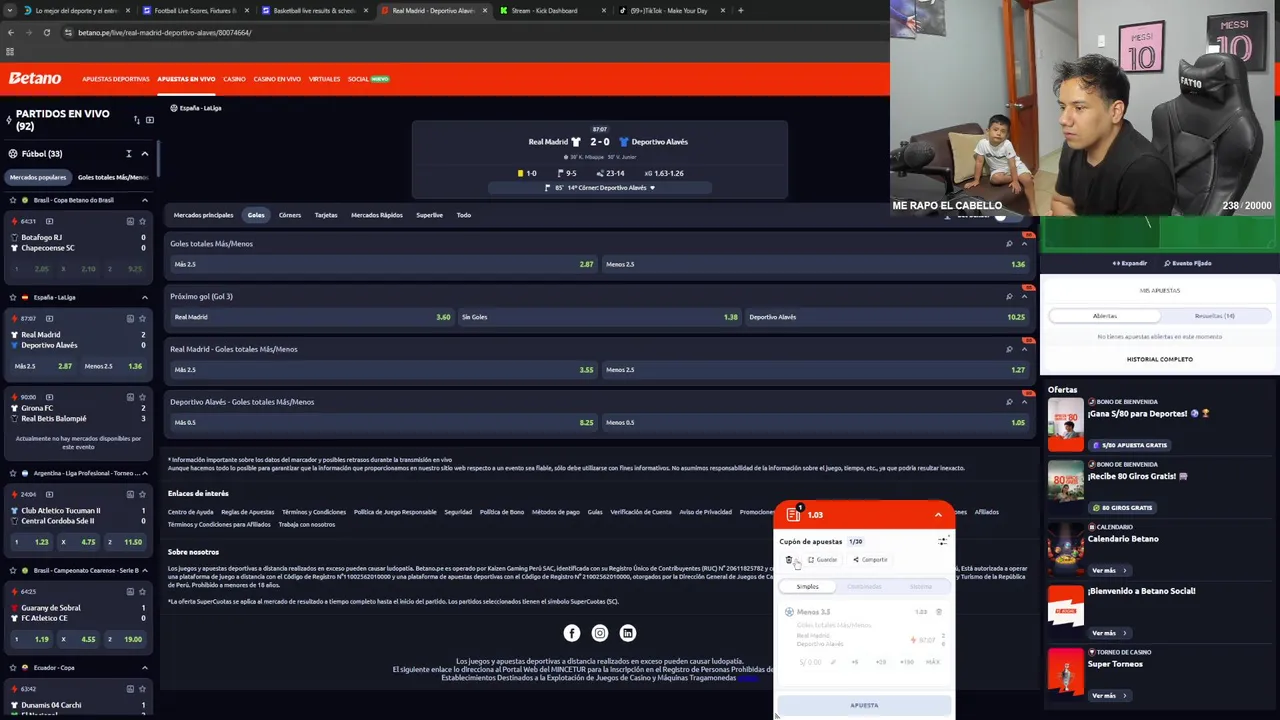Collapse the bet slip panel chevron
1280x720 pixels.
938,515
